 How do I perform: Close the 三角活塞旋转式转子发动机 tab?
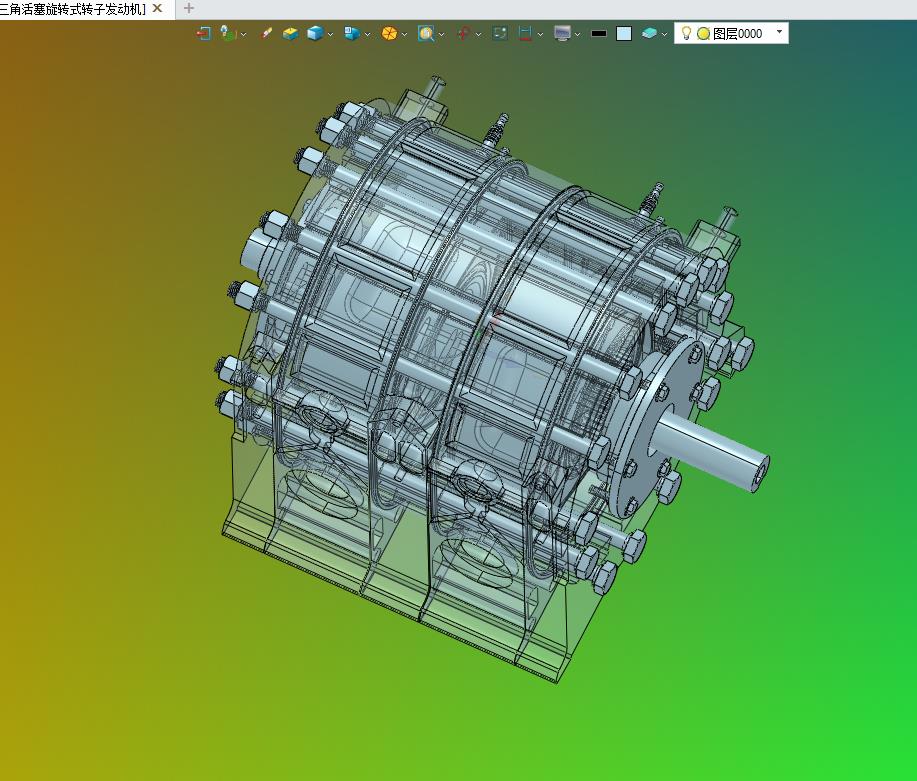(157, 8)
